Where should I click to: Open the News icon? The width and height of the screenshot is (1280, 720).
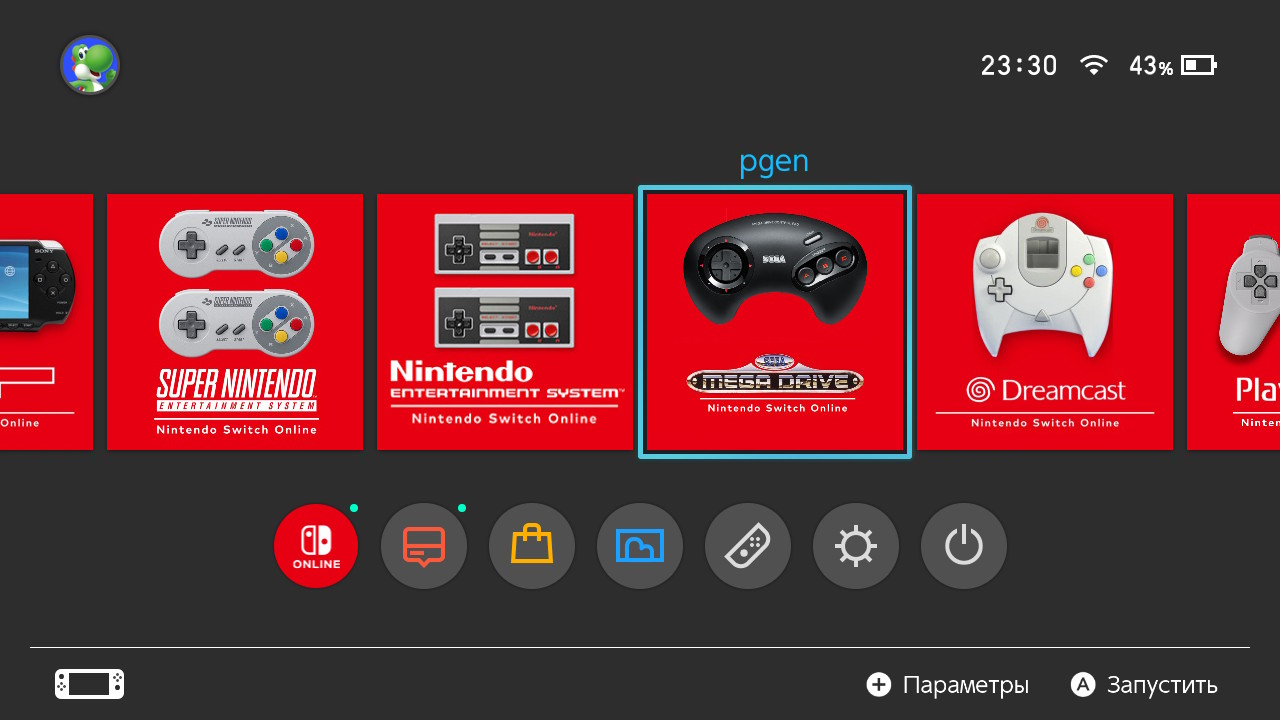[x=424, y=546]
